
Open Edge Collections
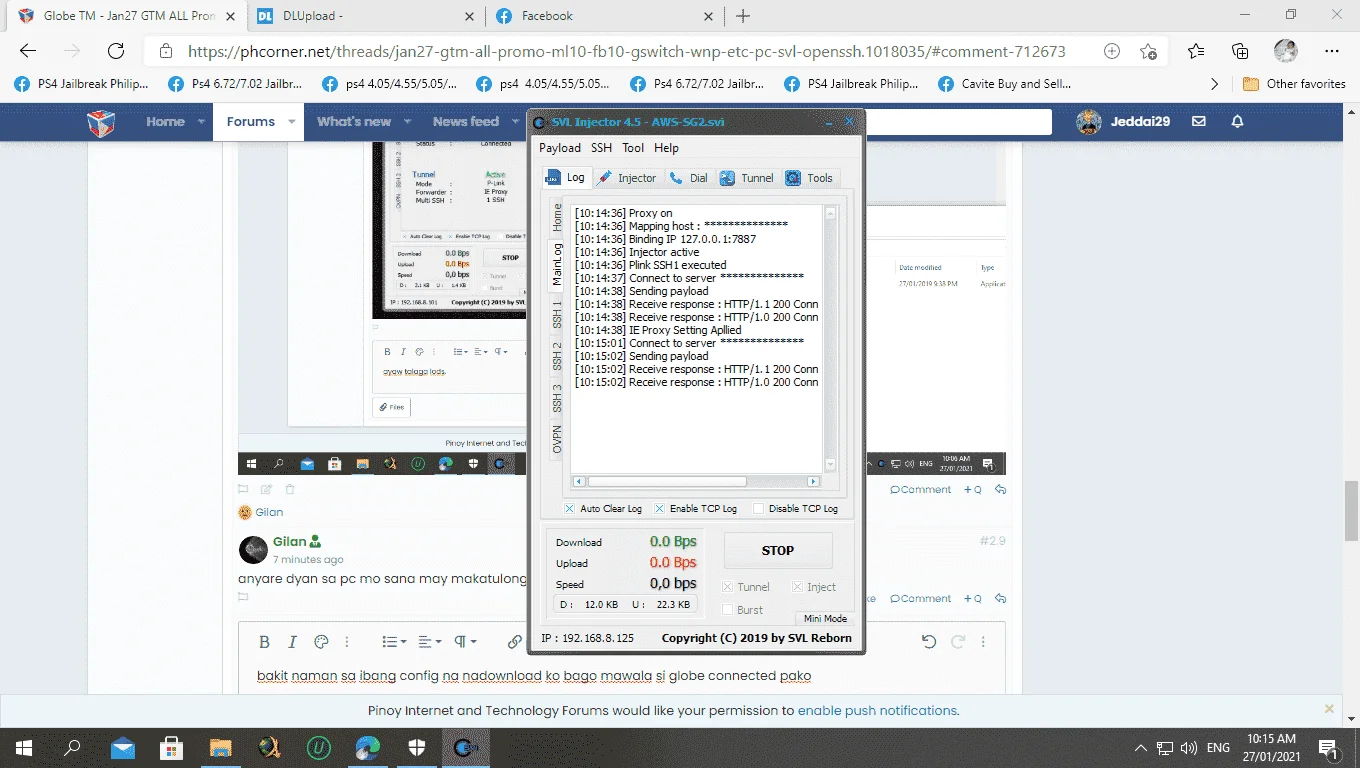(x=1240, y=51)
